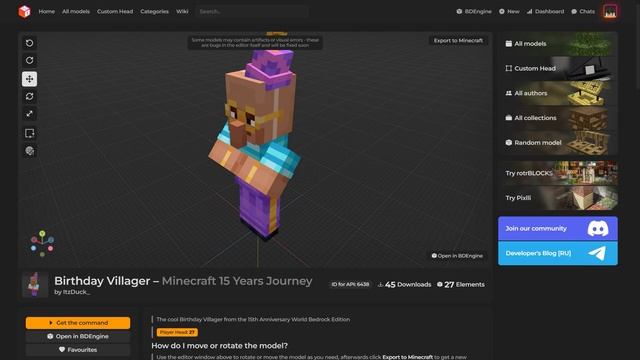The height and width of the screenshot is (360, 640).
Task: Click Open in BDEngine below the title
Action: (x=78, y=336)
